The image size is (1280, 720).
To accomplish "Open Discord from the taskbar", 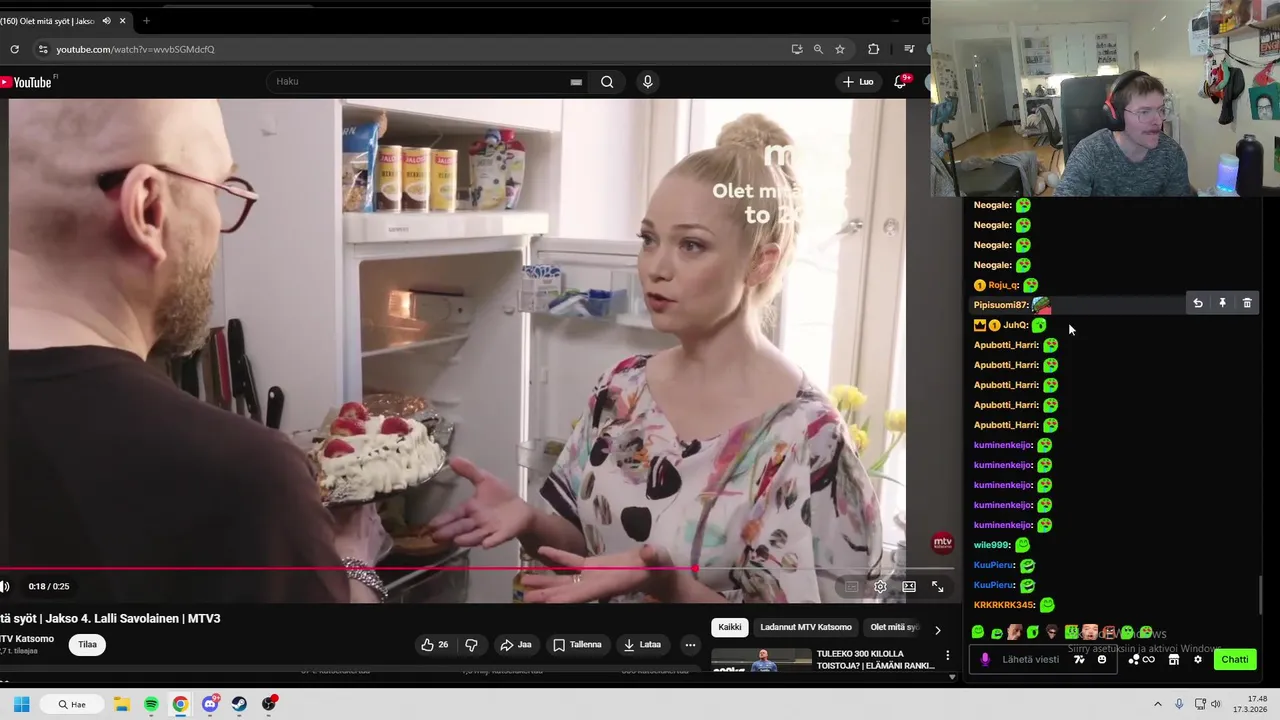I will (210, 704).
